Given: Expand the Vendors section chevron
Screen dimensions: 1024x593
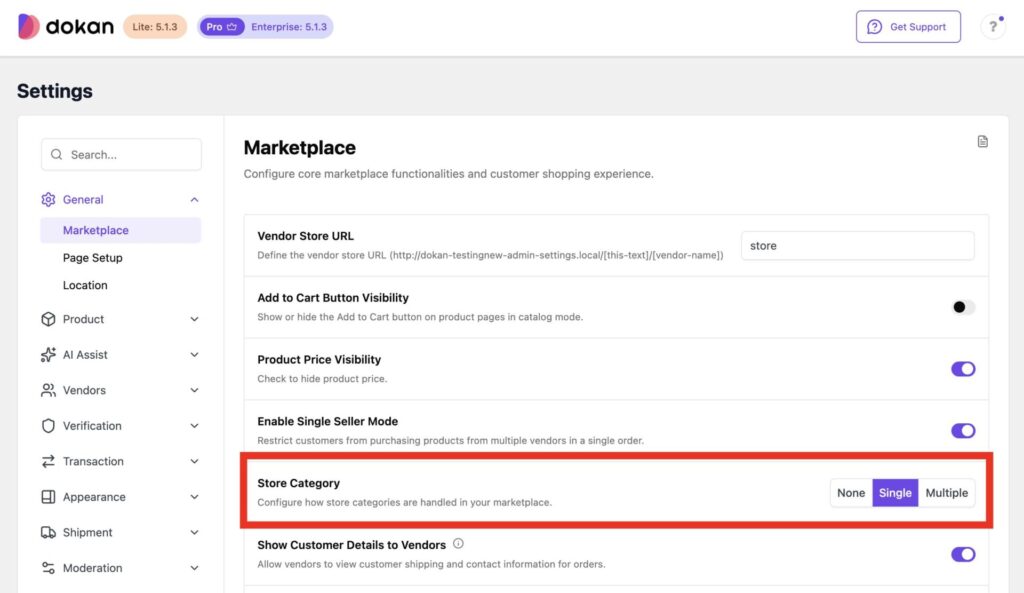Looking at the screenshot, I should pos(195,391).
